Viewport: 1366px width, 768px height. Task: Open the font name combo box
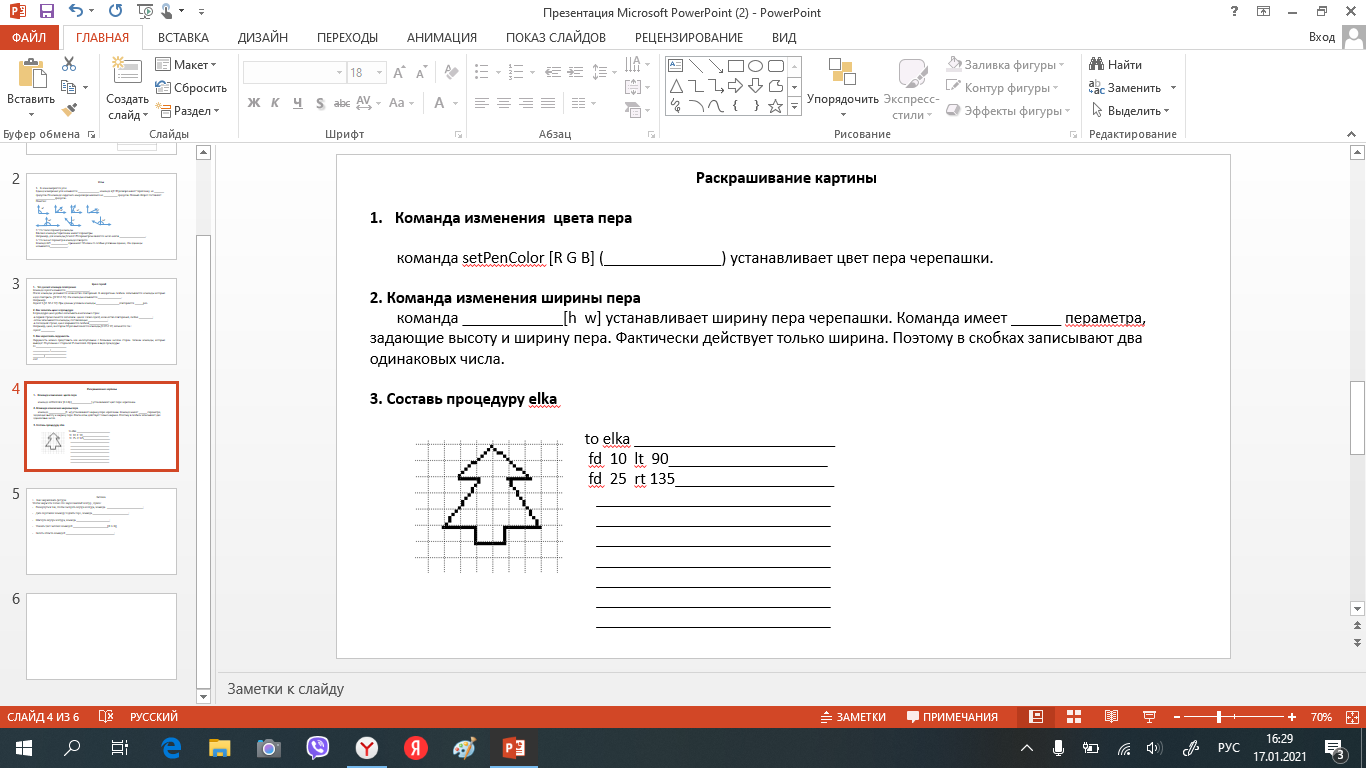293,73
